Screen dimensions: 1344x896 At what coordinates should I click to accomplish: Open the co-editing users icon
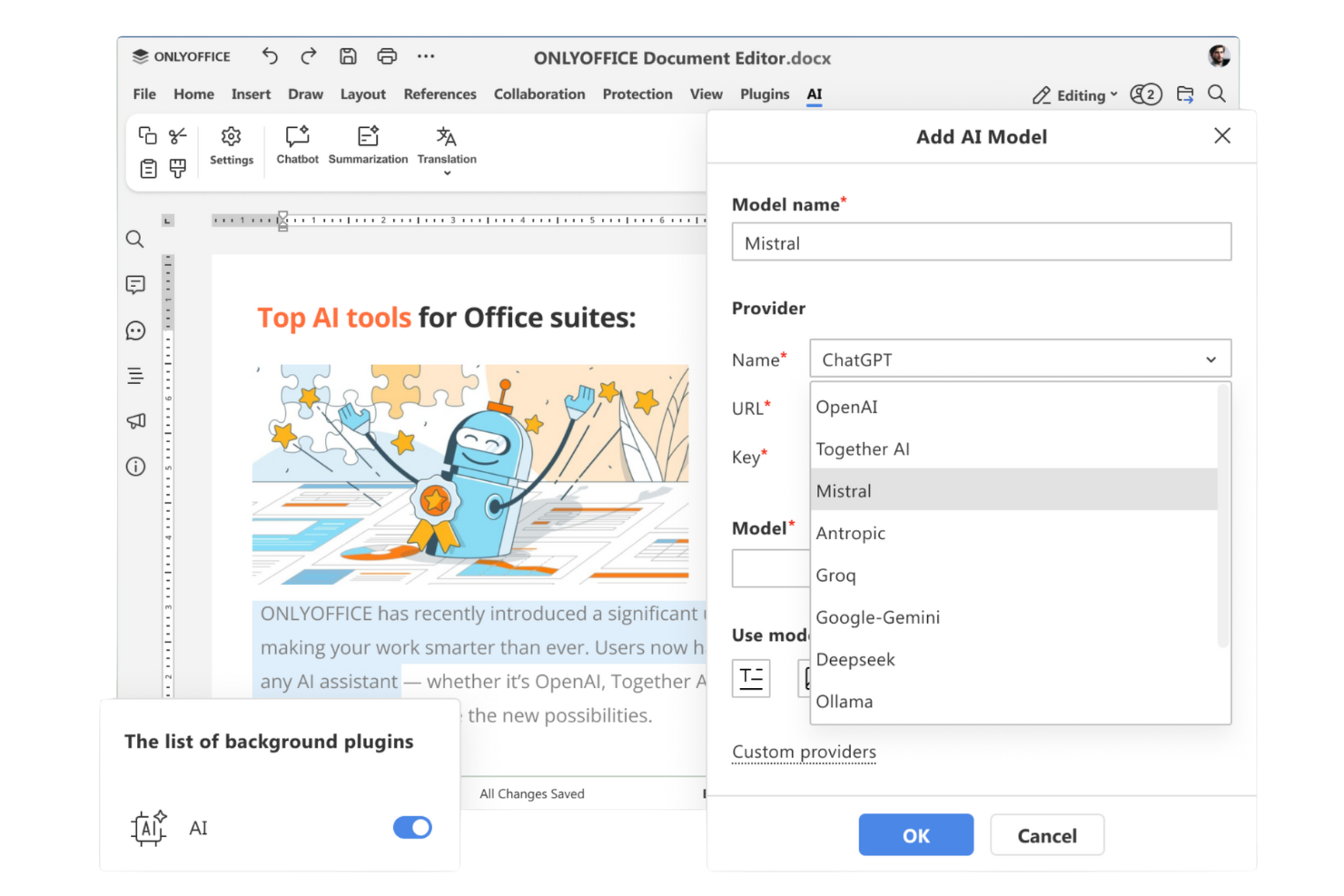(1146, 94)
